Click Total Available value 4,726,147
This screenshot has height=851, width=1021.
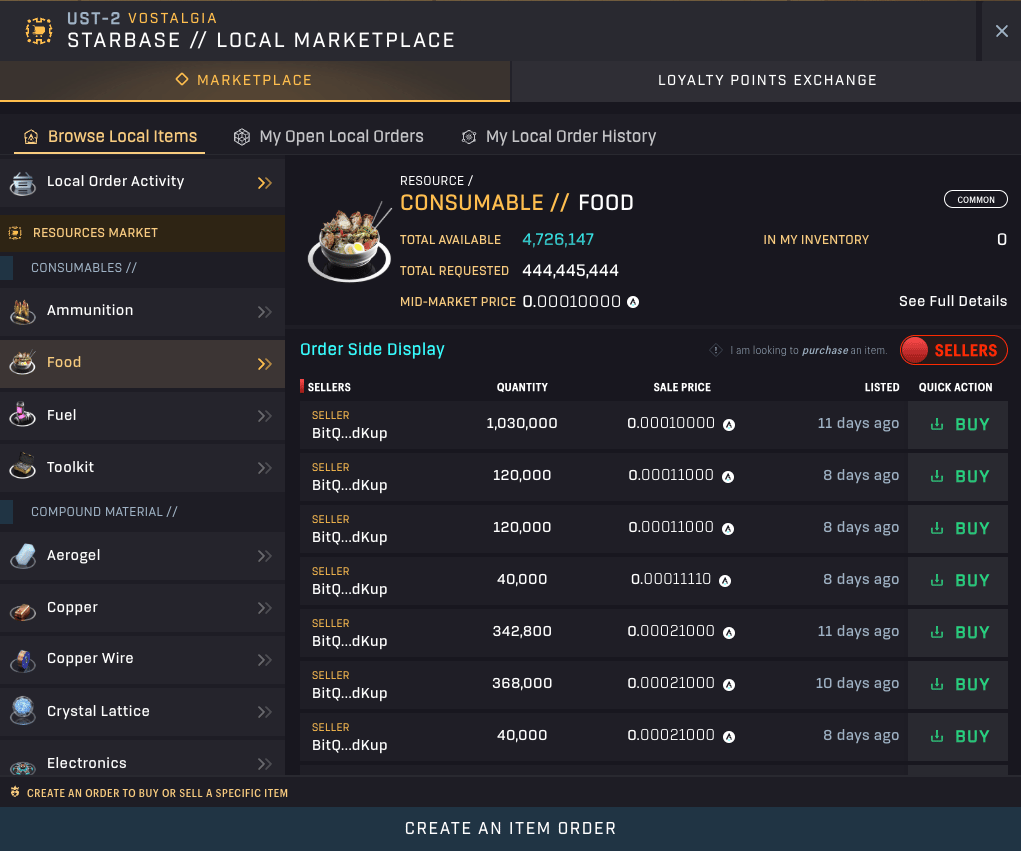tap(558, 240)
